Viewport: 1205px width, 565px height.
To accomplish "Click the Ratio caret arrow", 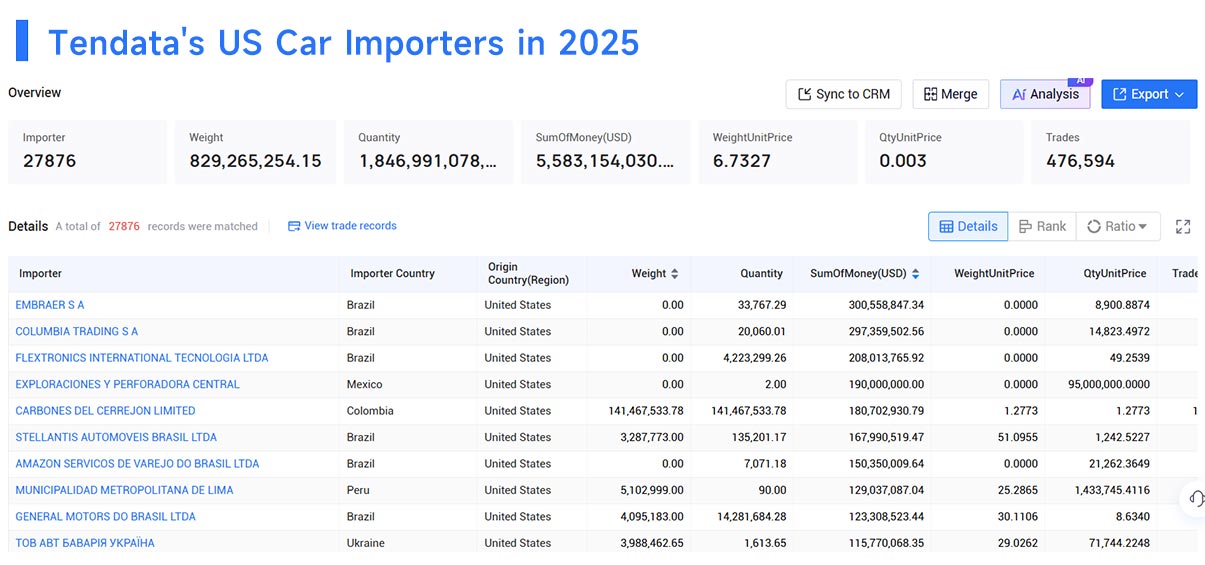I will tap(1143, 227).
